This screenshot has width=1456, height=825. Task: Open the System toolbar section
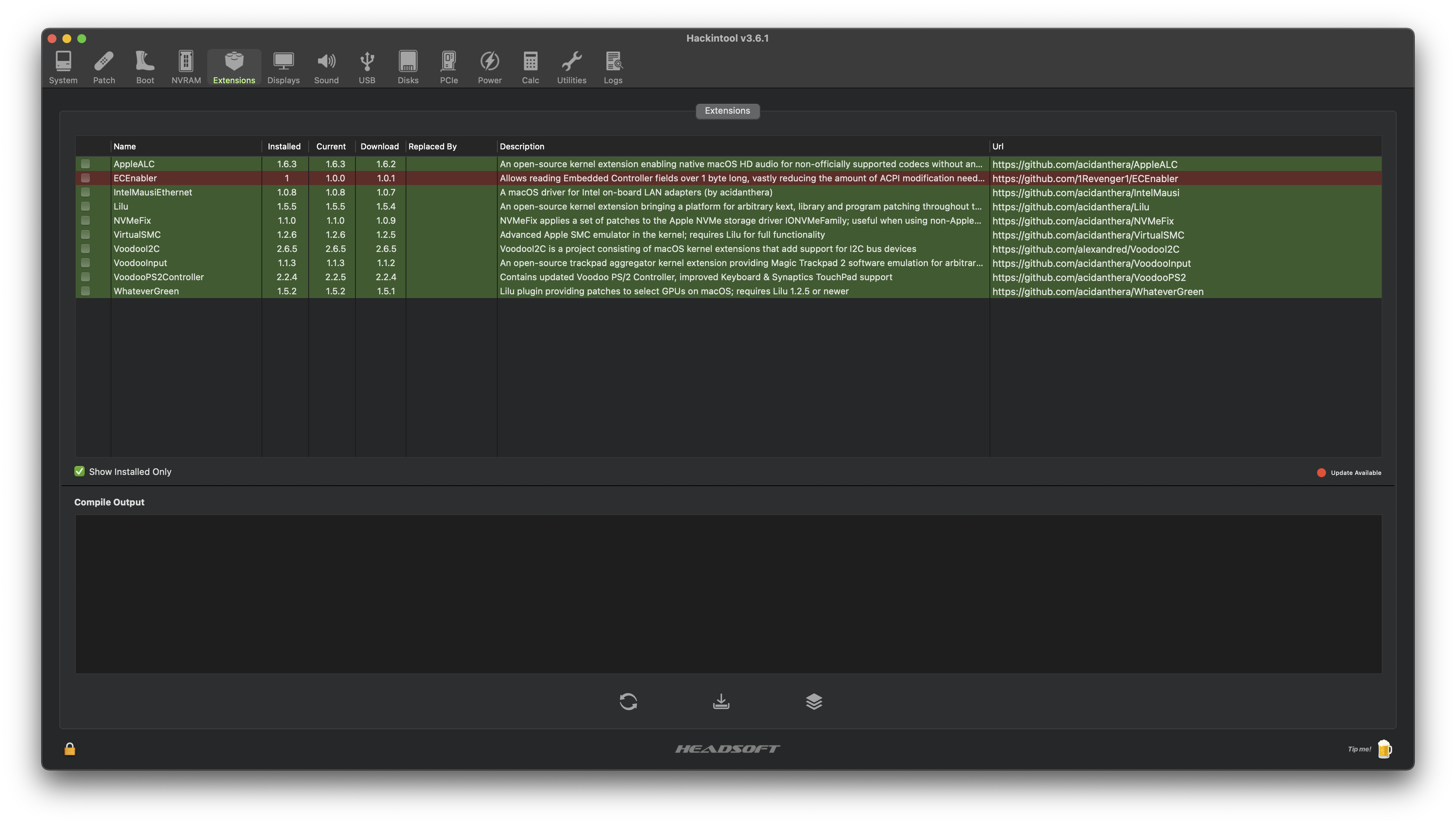pos(63,67)
